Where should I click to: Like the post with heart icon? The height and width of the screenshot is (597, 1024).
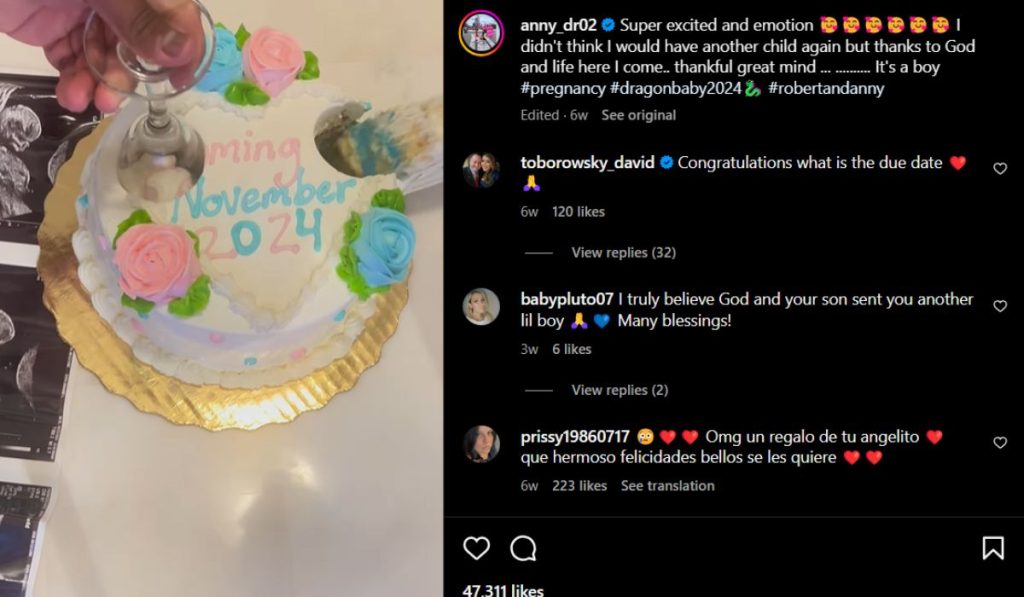tap(477, 548)
